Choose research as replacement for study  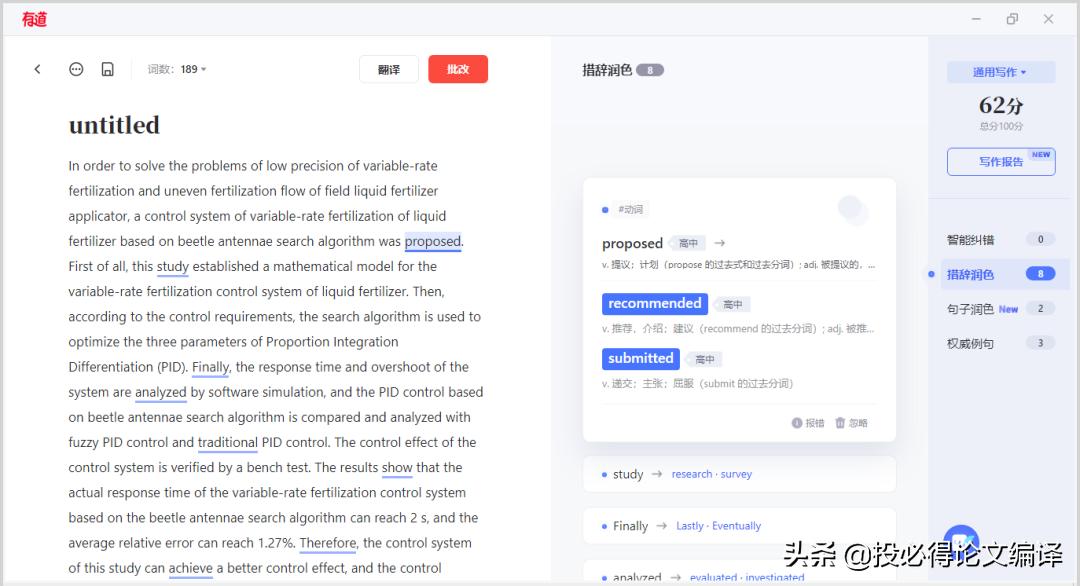point(691,473)
